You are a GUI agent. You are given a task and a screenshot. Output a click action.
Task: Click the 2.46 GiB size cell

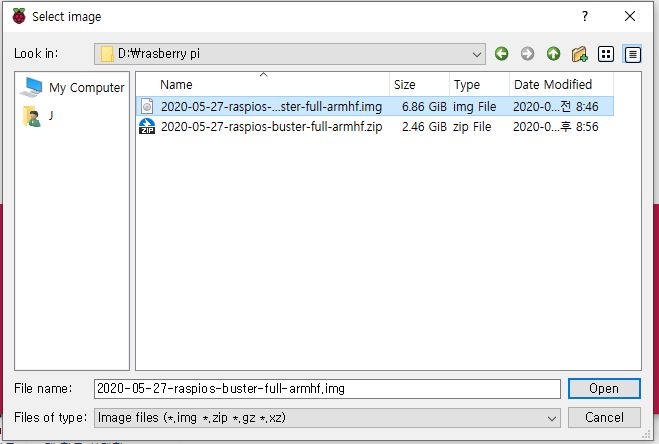click(x=424, y=127)
